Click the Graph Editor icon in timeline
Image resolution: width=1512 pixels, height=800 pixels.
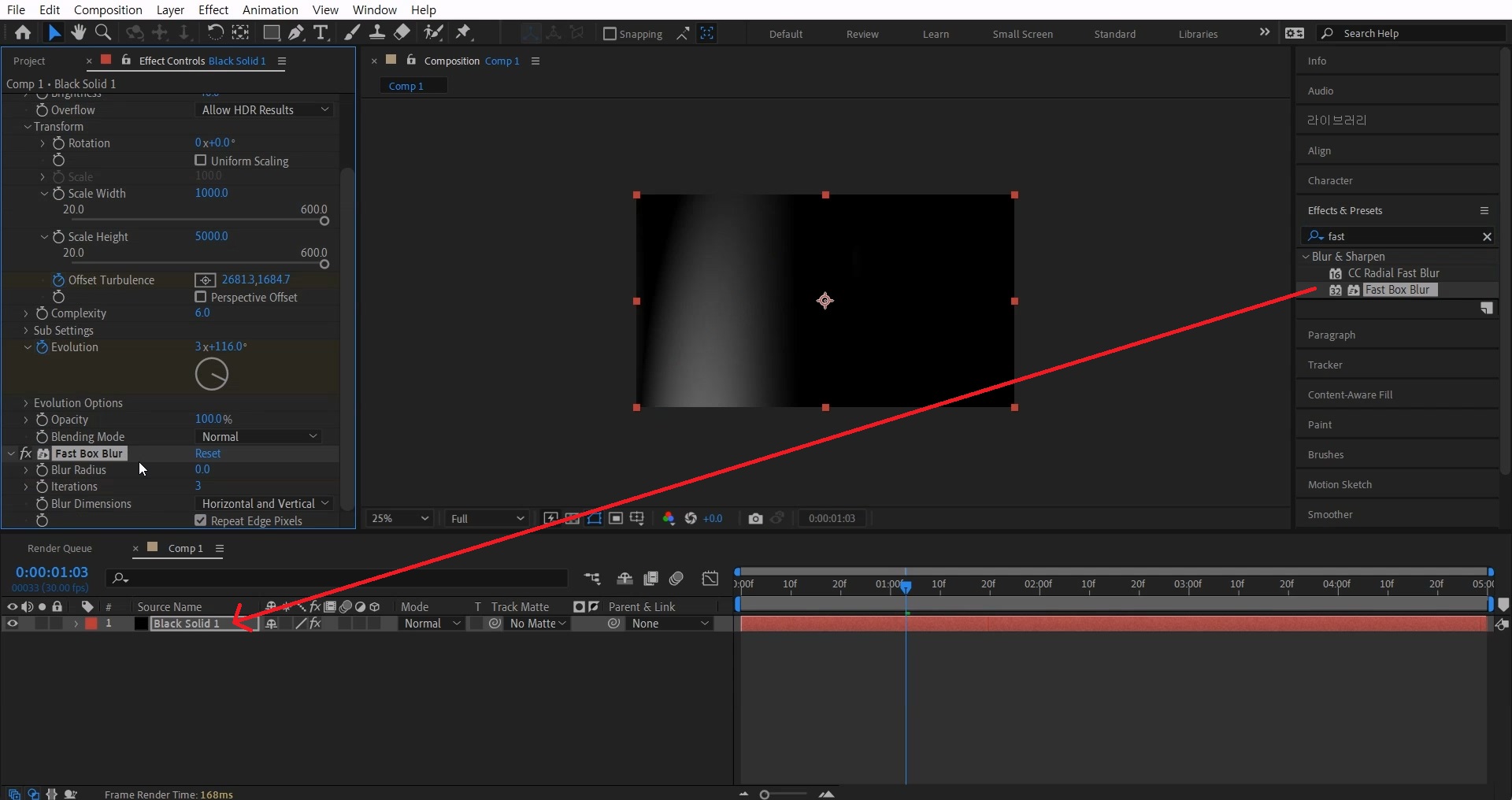710,579
